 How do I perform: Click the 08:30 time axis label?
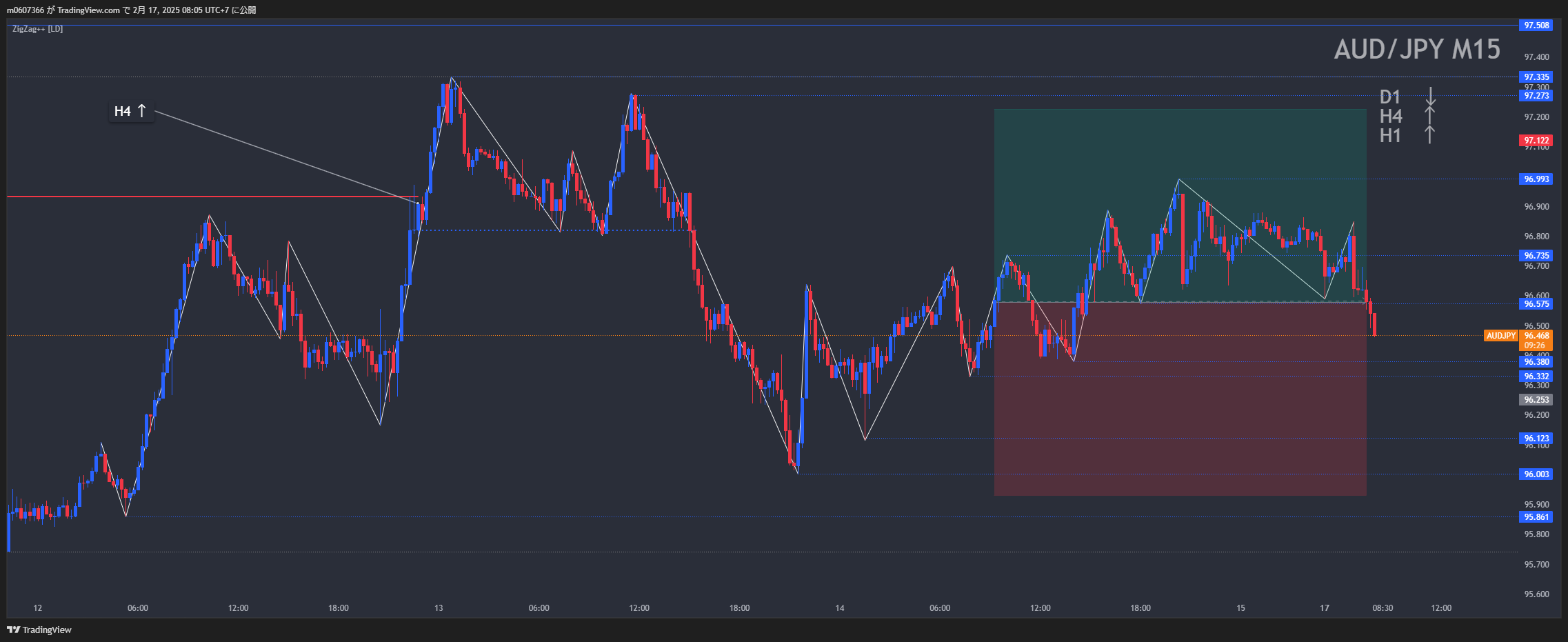tap(1382, 608)
